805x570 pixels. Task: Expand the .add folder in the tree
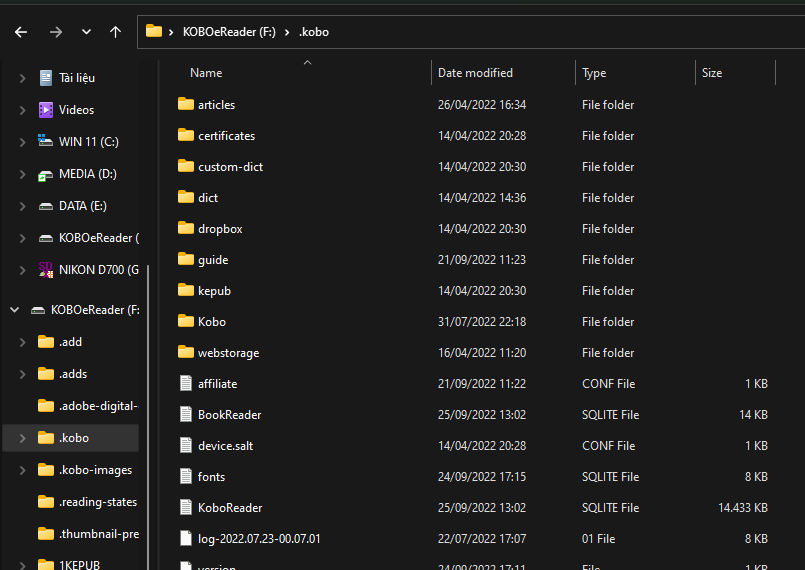pos(22,342)
